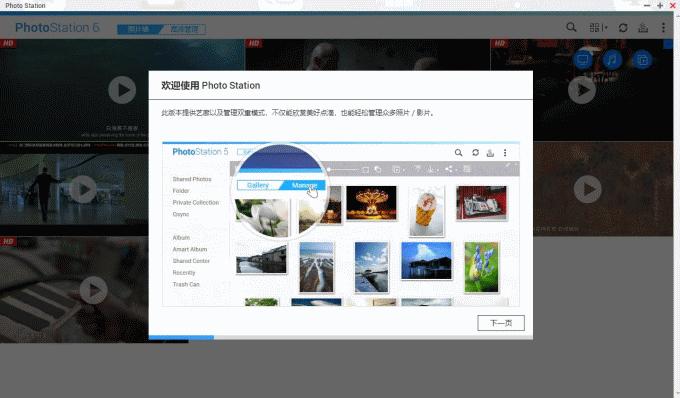Image resolution: width=680 pixels, height=398 pixels.
Task: Maximize the Photo Station window with plus
Action: tap(660, 6)
